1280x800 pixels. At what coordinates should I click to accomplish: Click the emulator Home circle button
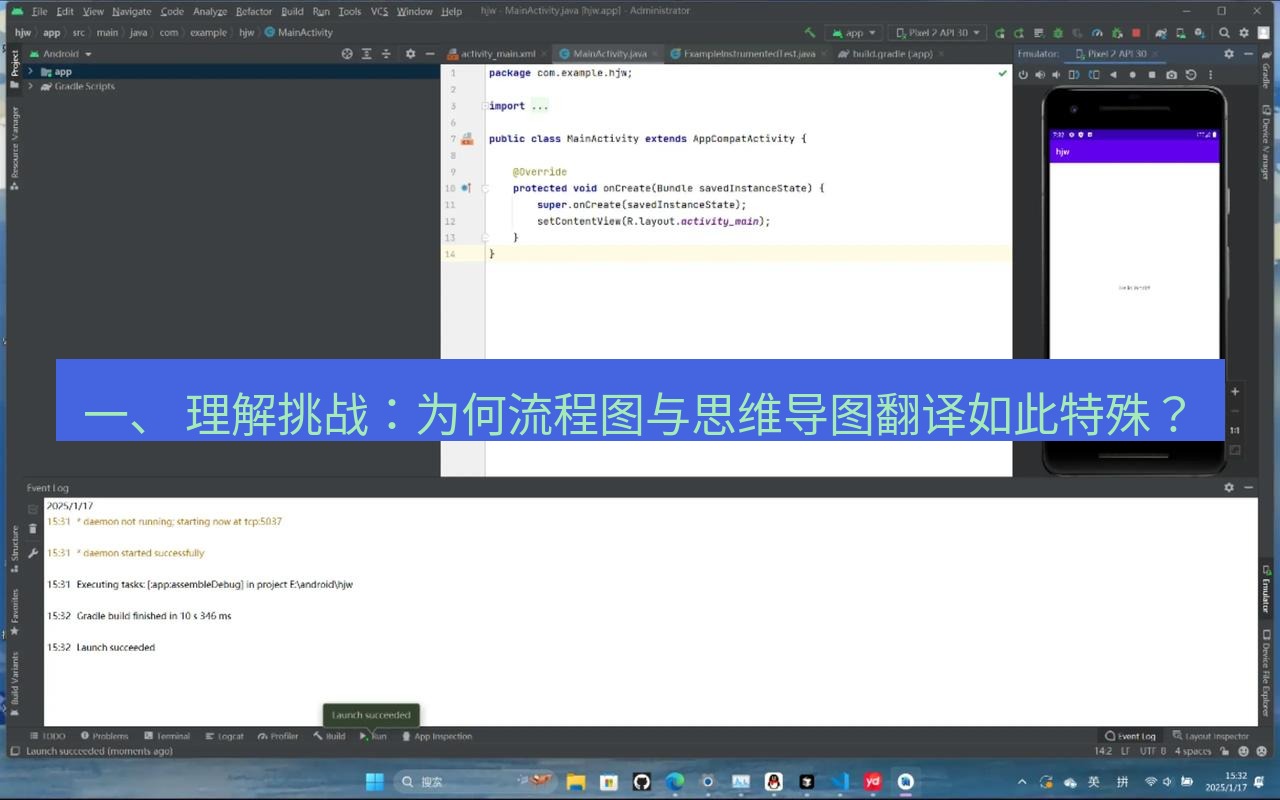pos(1132,75)
